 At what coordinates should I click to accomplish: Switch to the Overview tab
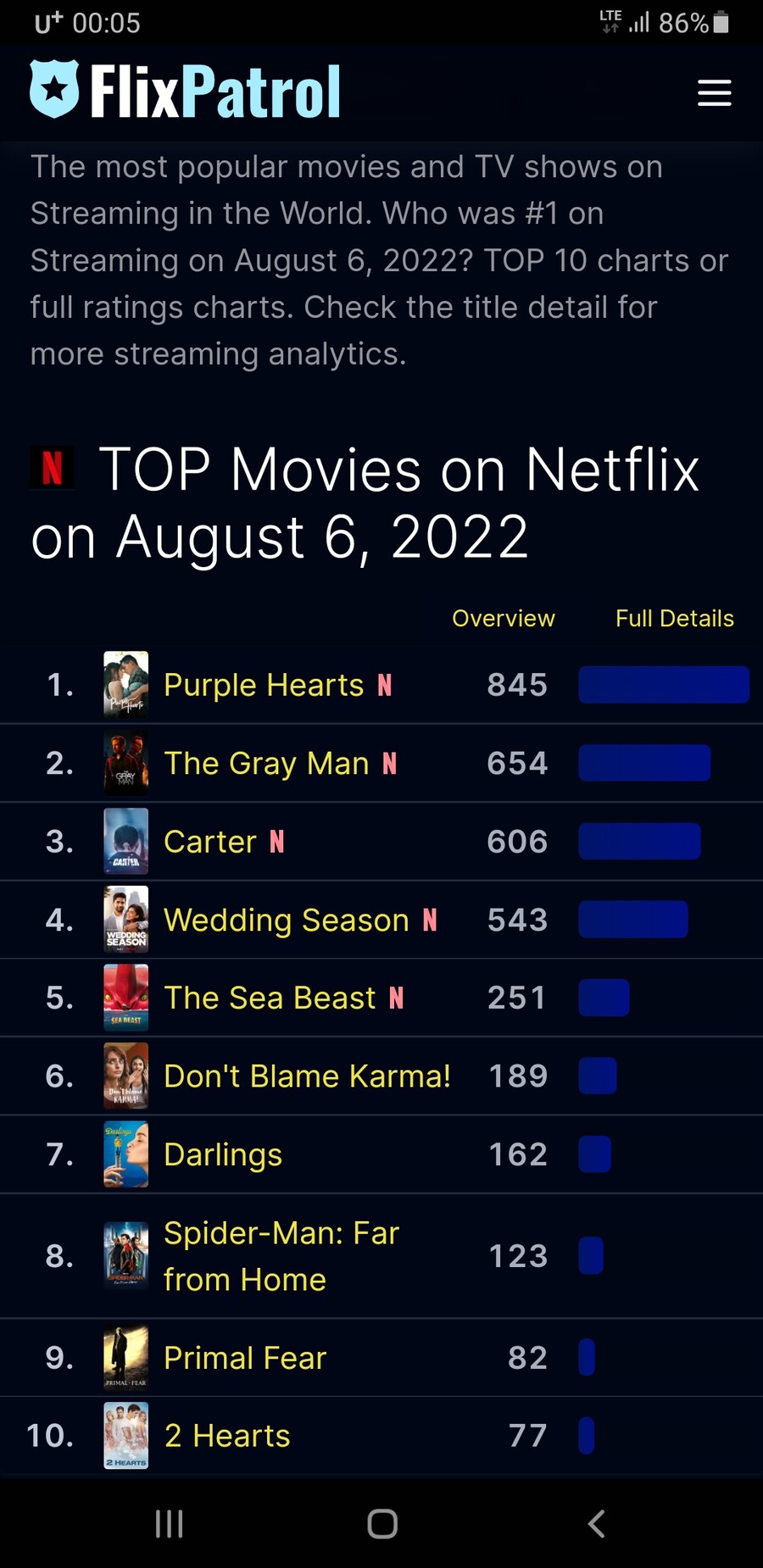click(503, 619)
